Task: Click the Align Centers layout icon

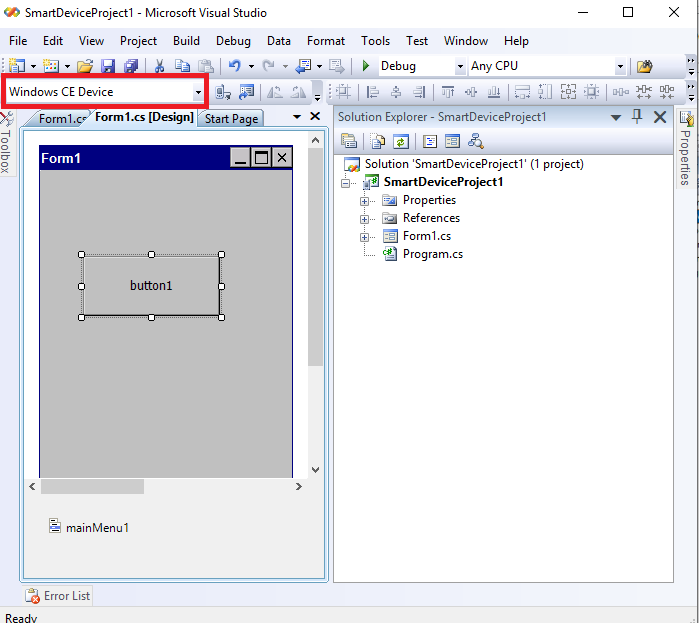Action: click(x=396, y=92)
